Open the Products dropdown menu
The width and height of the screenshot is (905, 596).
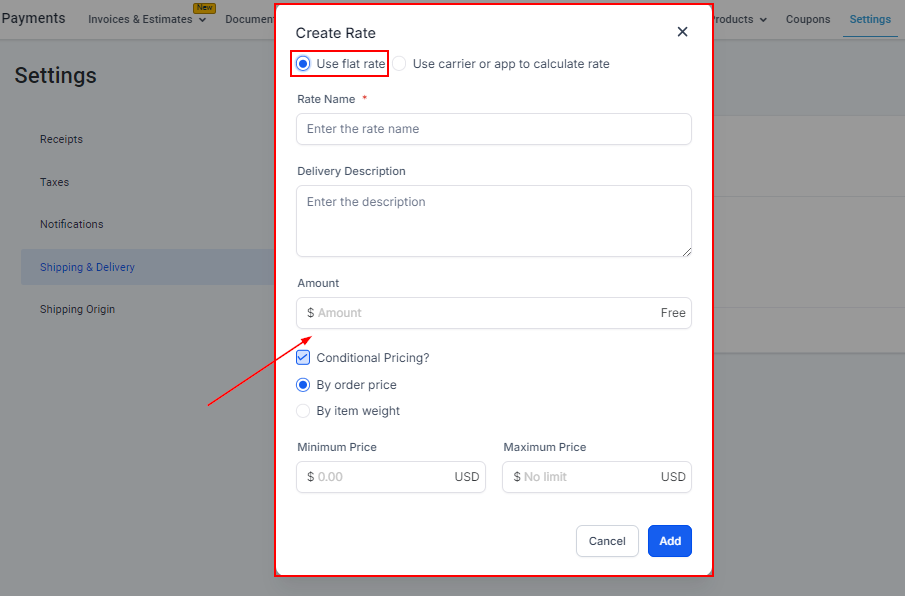[738, 20]
